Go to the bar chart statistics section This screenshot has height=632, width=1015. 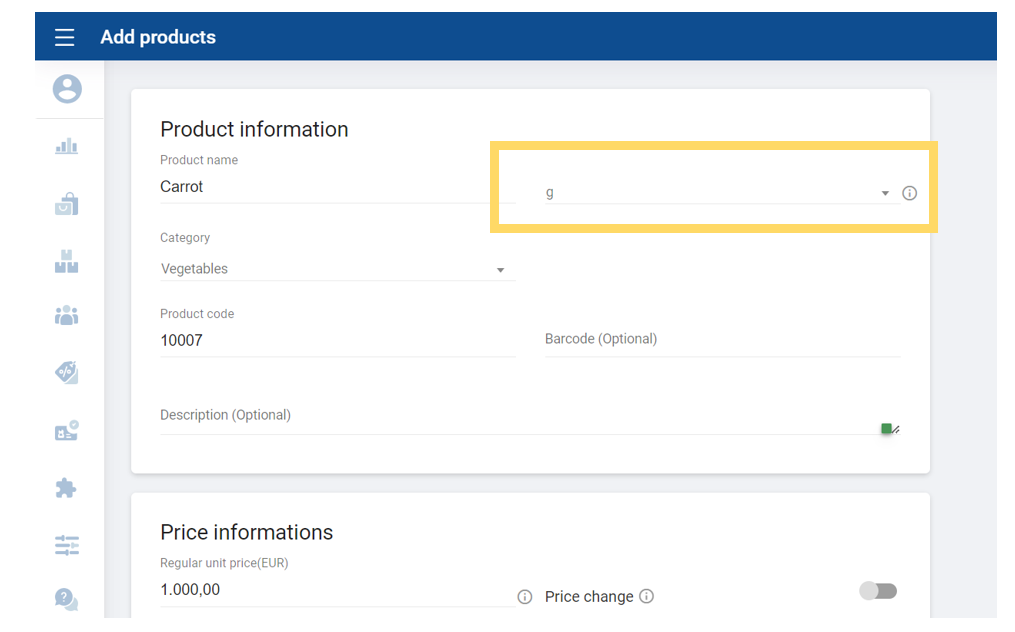(x=67, y=147)
